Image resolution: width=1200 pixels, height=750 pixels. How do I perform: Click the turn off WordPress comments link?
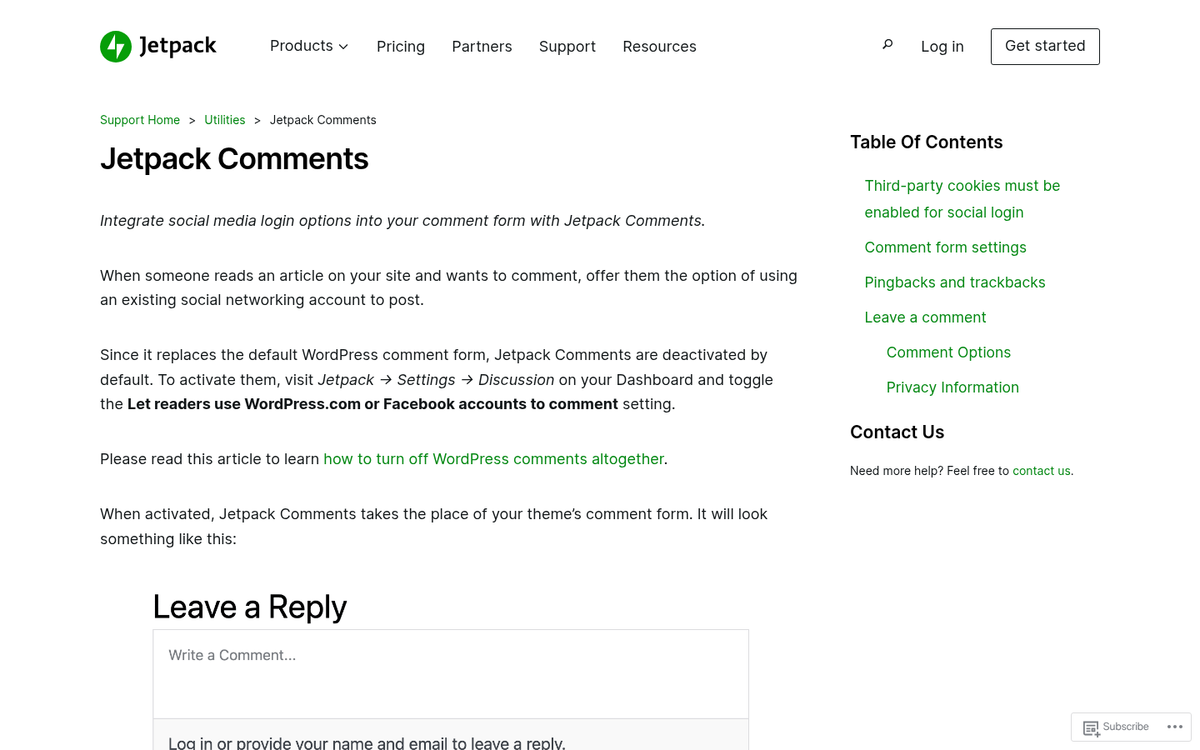[493, 458]
